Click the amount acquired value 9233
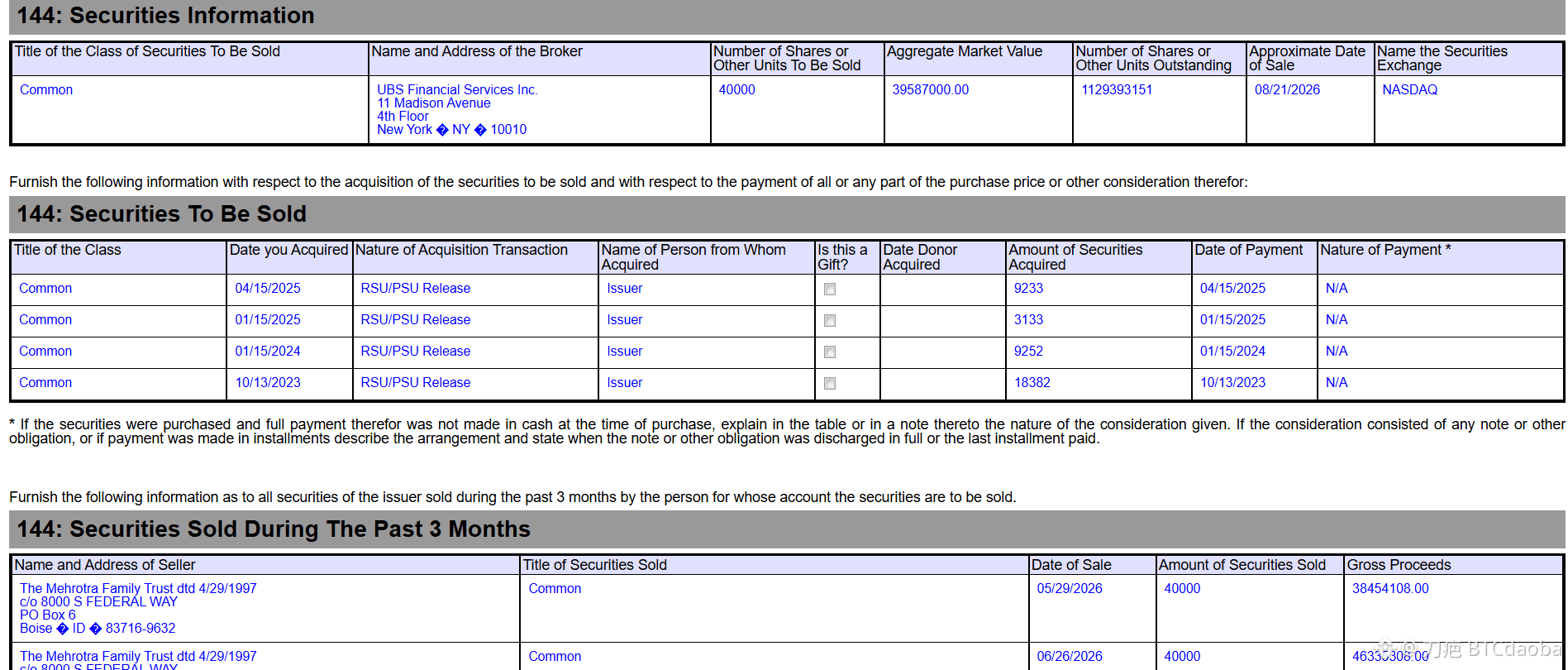 tap(1028, 288)
